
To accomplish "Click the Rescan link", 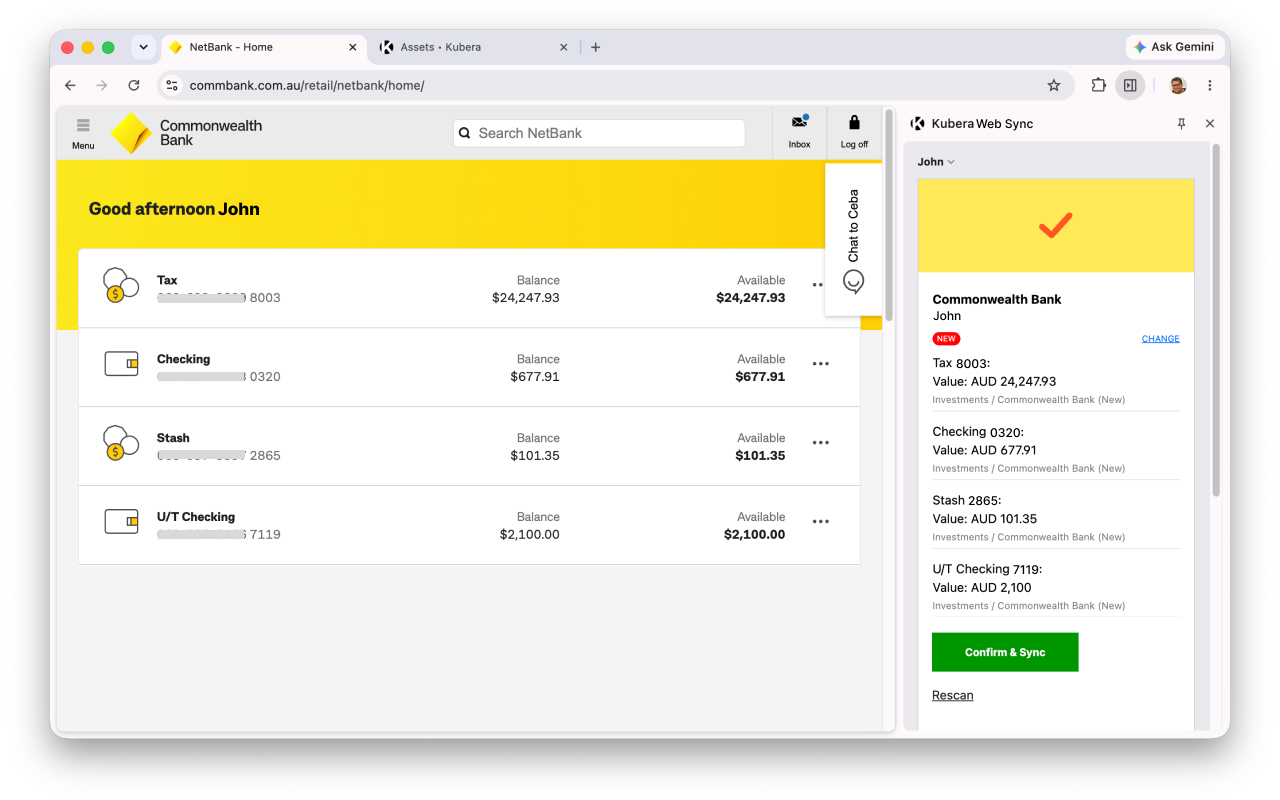I will click(x=952, y=695).
